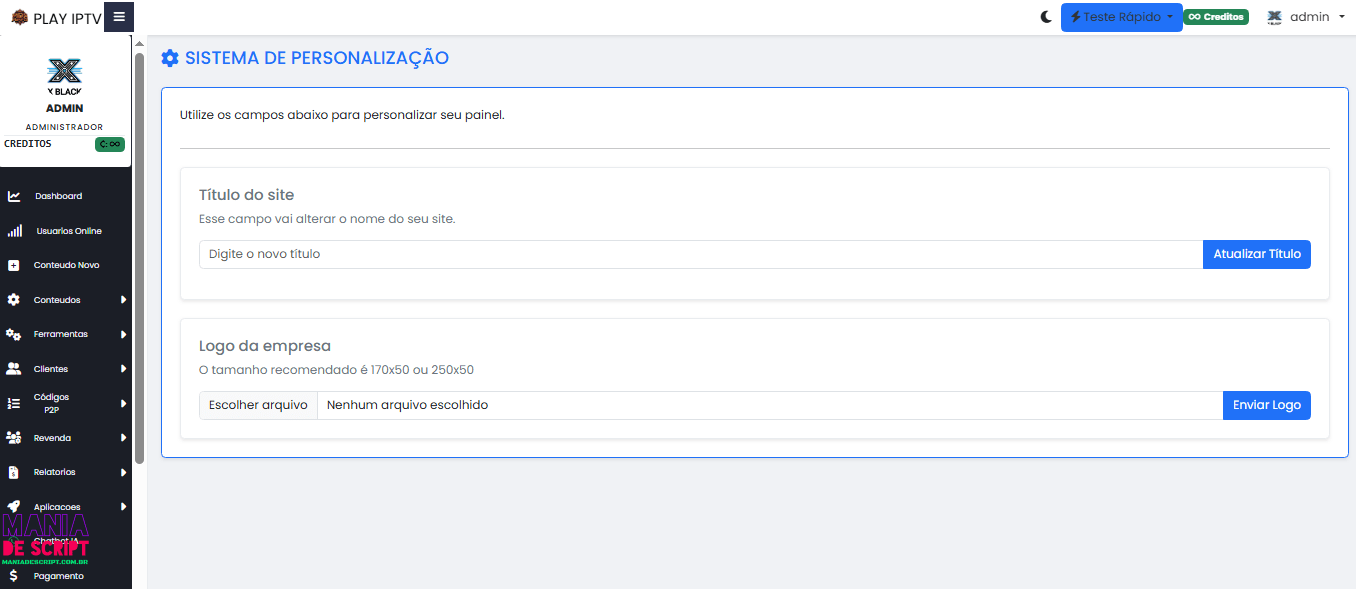Expand the Revenda submenu arrow
This screenshot has width=1356, height=589.
tap(124, 438)
